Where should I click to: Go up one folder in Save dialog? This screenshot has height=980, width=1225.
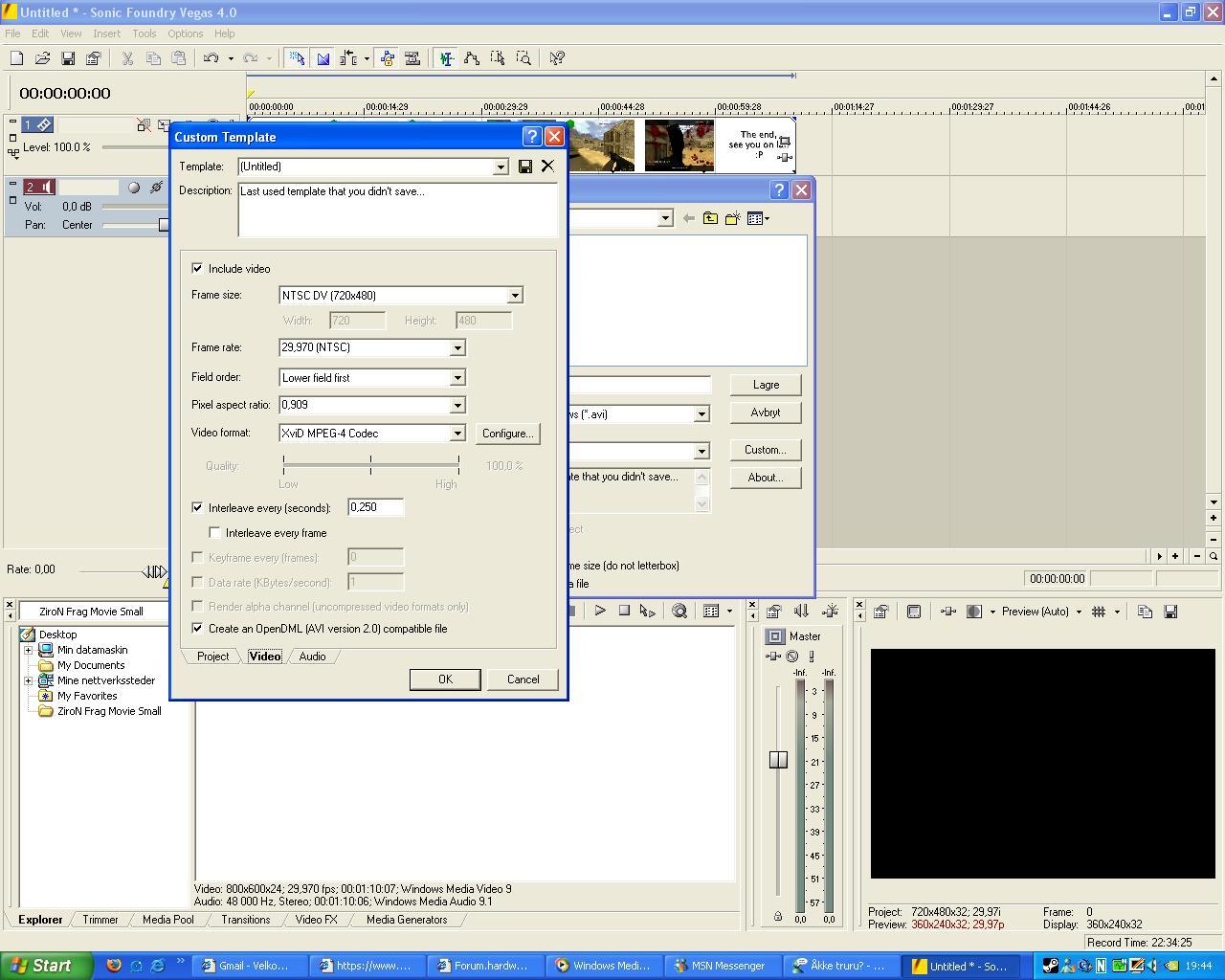tap(710, 218)
